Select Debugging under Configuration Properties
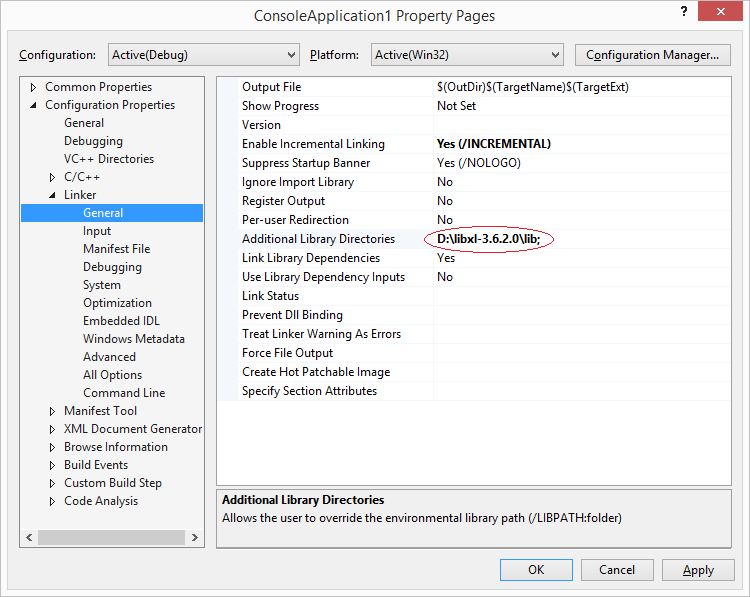This screenshot has width=750, height=597. (93, 141)
